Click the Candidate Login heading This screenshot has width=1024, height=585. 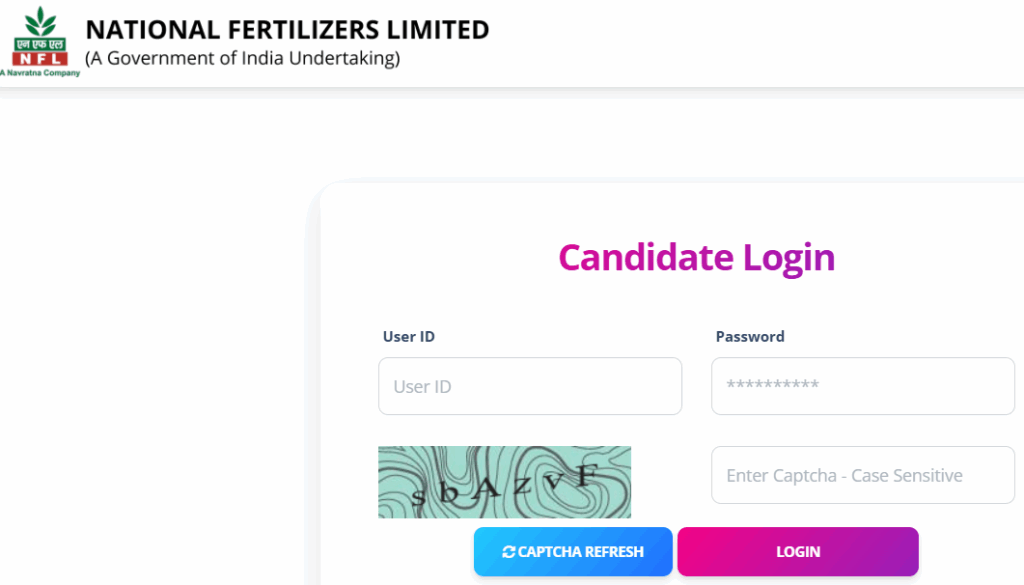tap(696, 257)
